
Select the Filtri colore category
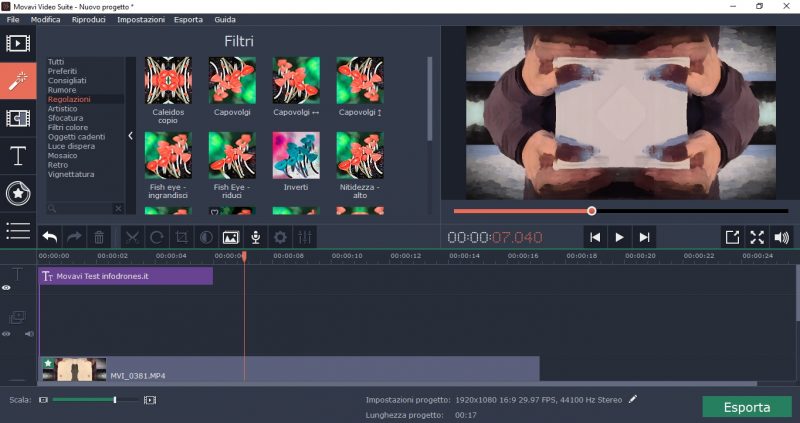[68, 128]
